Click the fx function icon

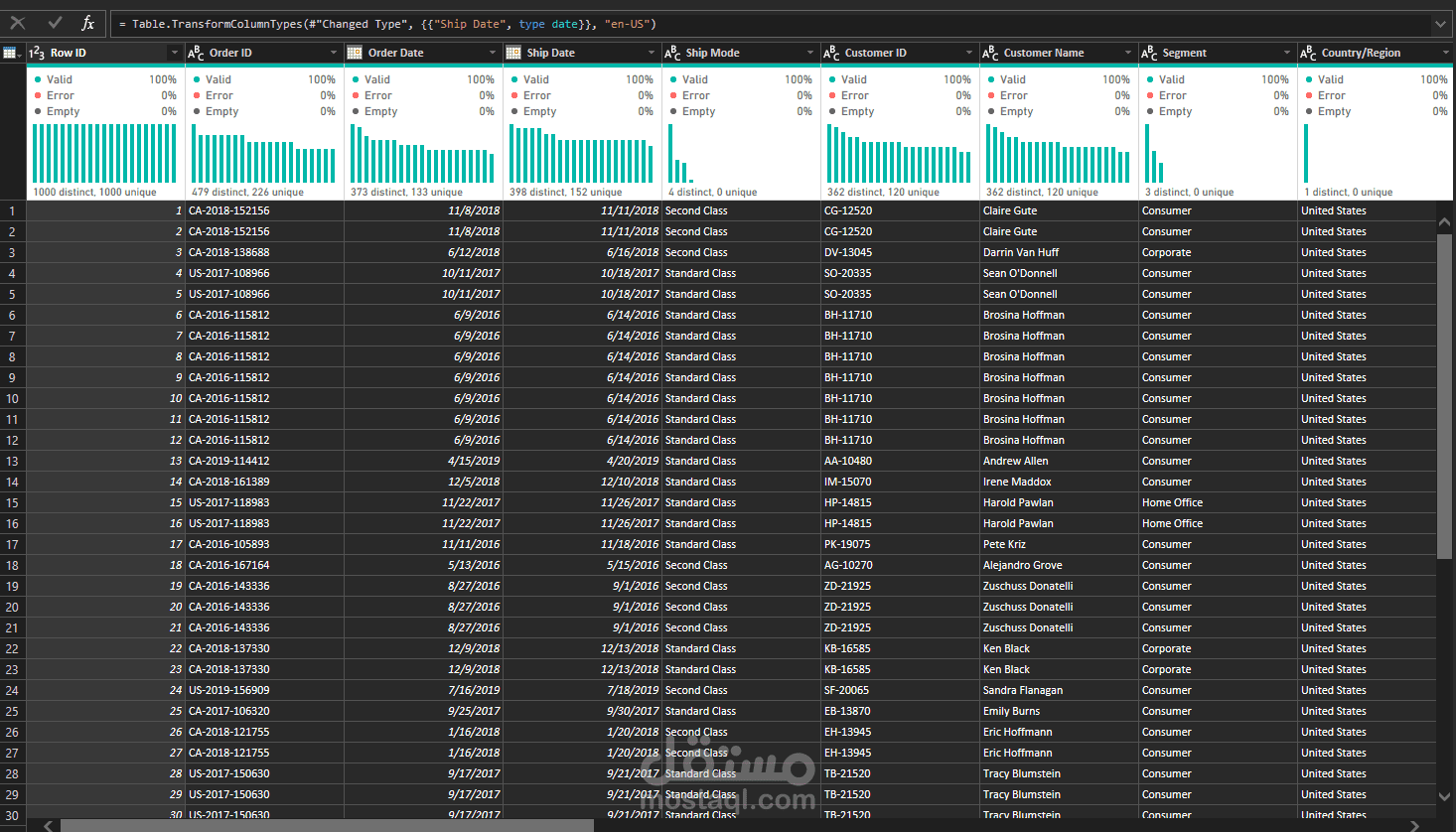click(87, 23)
